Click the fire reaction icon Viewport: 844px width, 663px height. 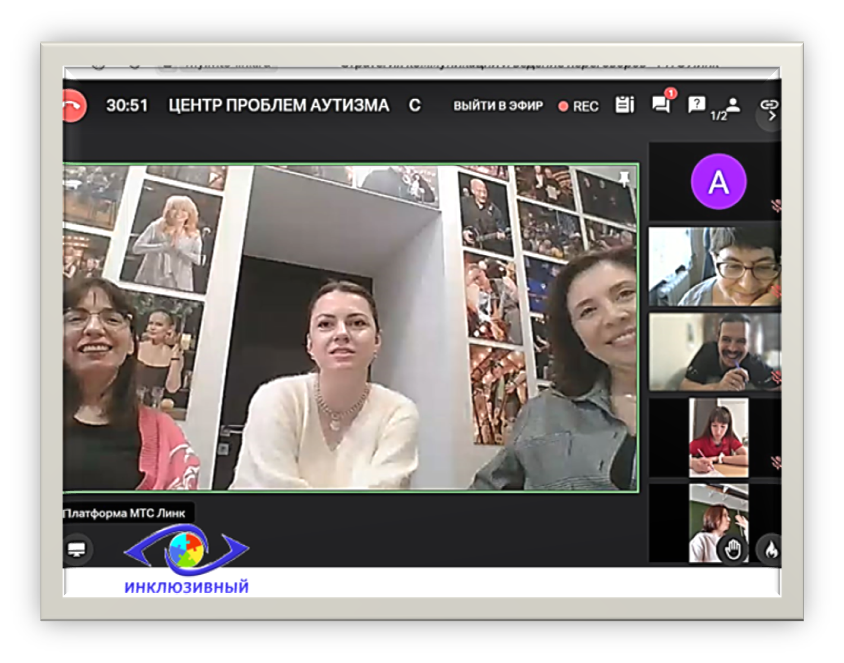pos(770,550)
